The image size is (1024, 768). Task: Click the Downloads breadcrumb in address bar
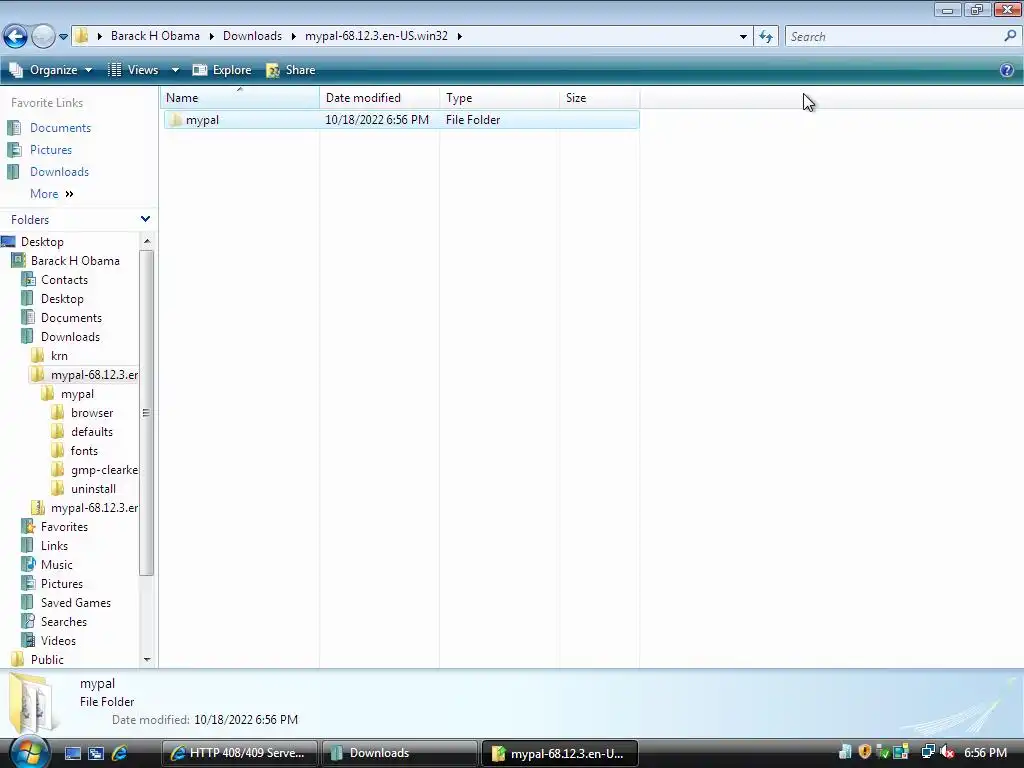(252, 36)
